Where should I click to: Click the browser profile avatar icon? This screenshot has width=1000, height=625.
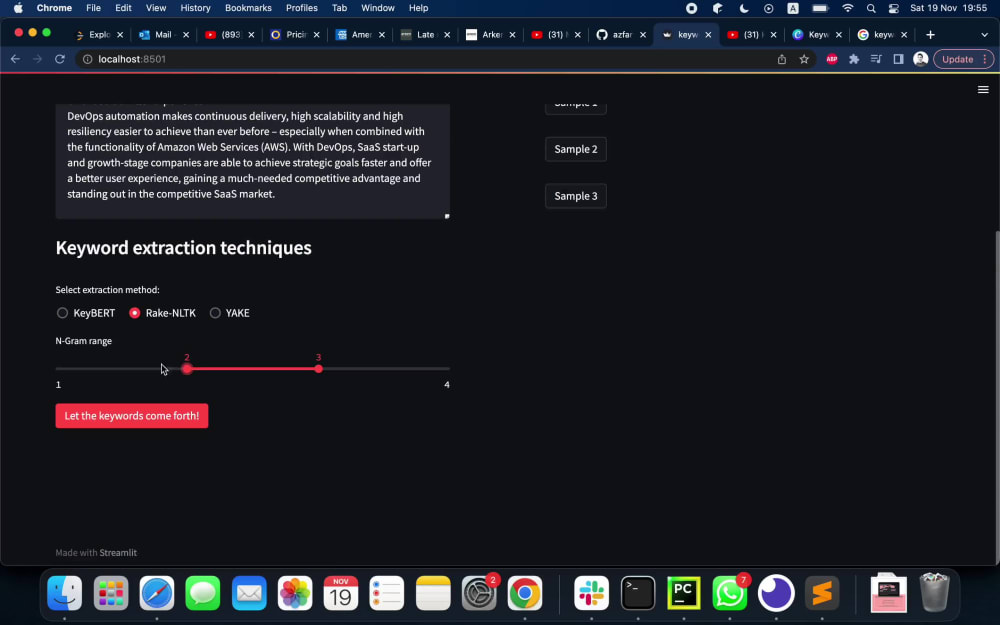(x=920, y=59)
